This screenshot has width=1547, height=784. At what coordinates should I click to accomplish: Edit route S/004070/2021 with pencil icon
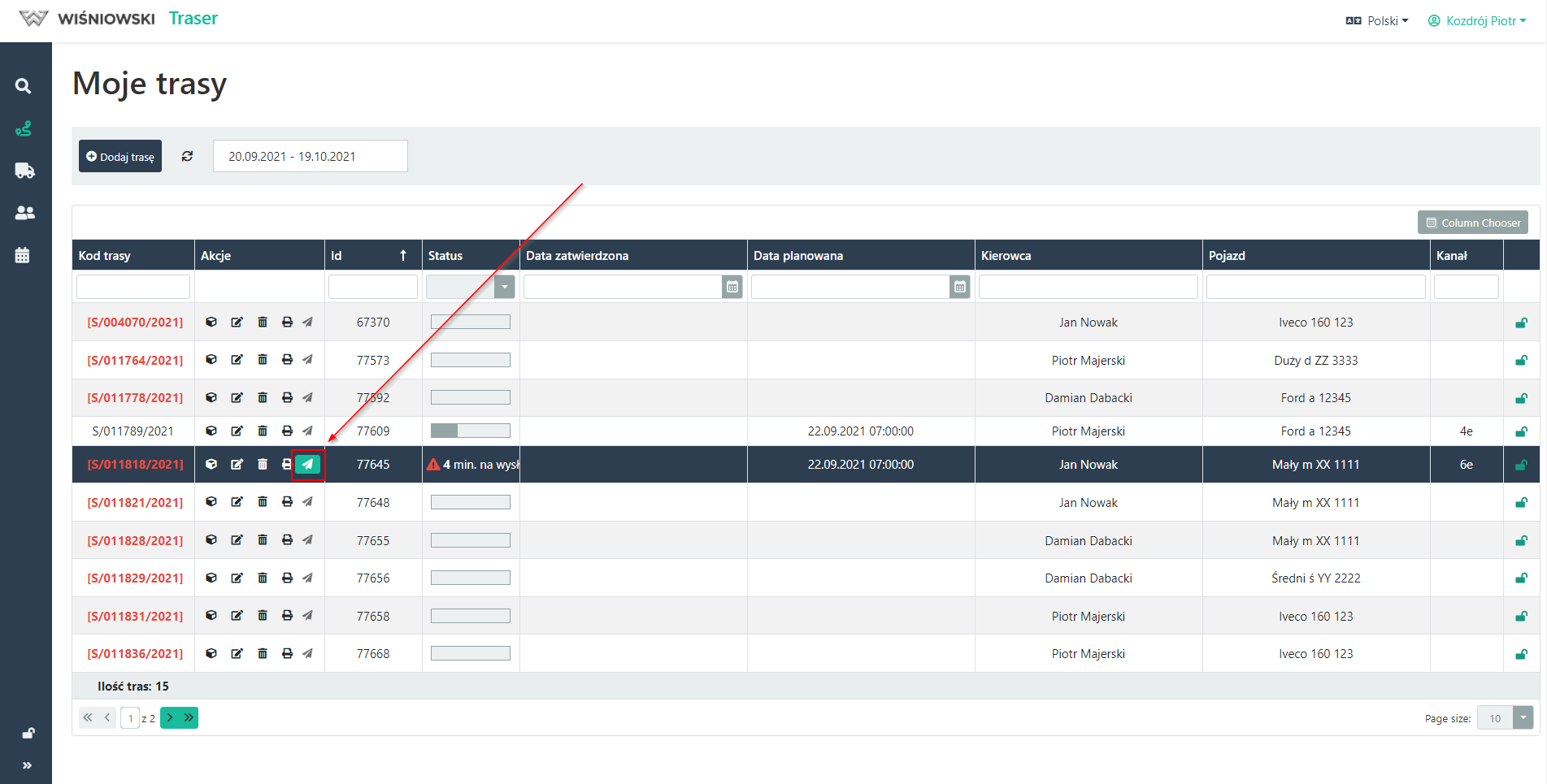coord(237,323)
